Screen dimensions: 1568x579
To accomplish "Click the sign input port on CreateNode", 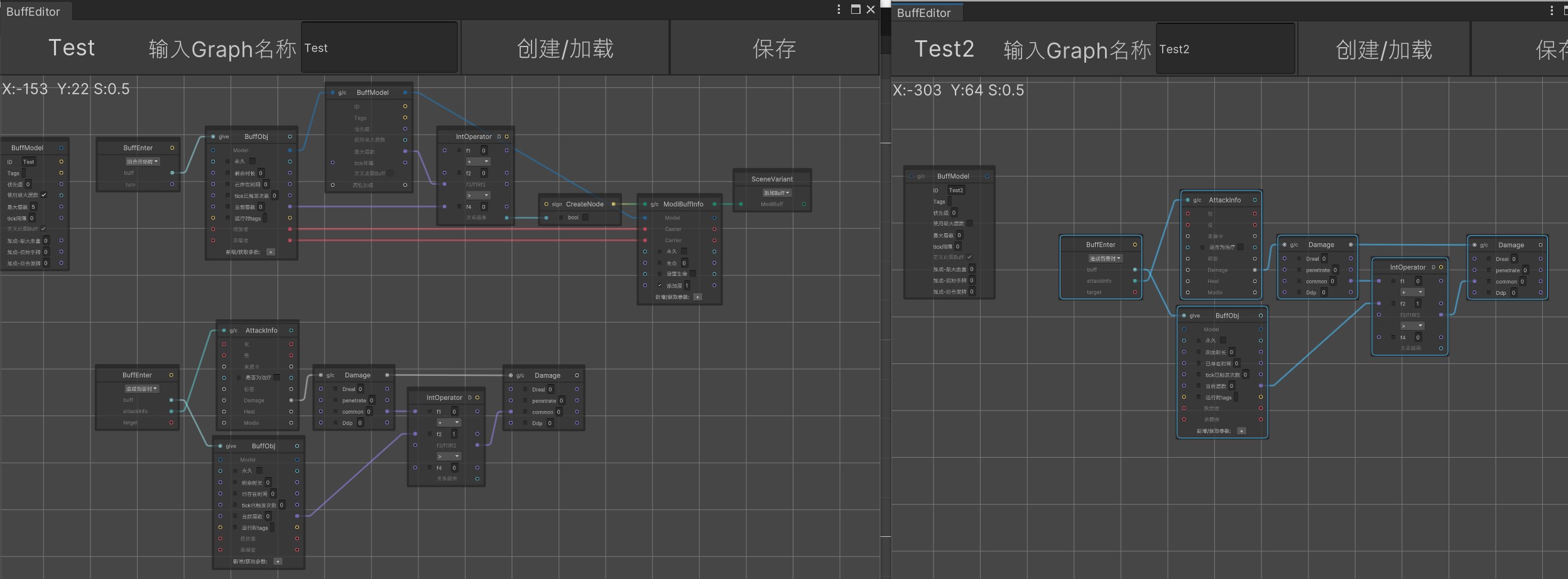I will click(x=546, y=204).
